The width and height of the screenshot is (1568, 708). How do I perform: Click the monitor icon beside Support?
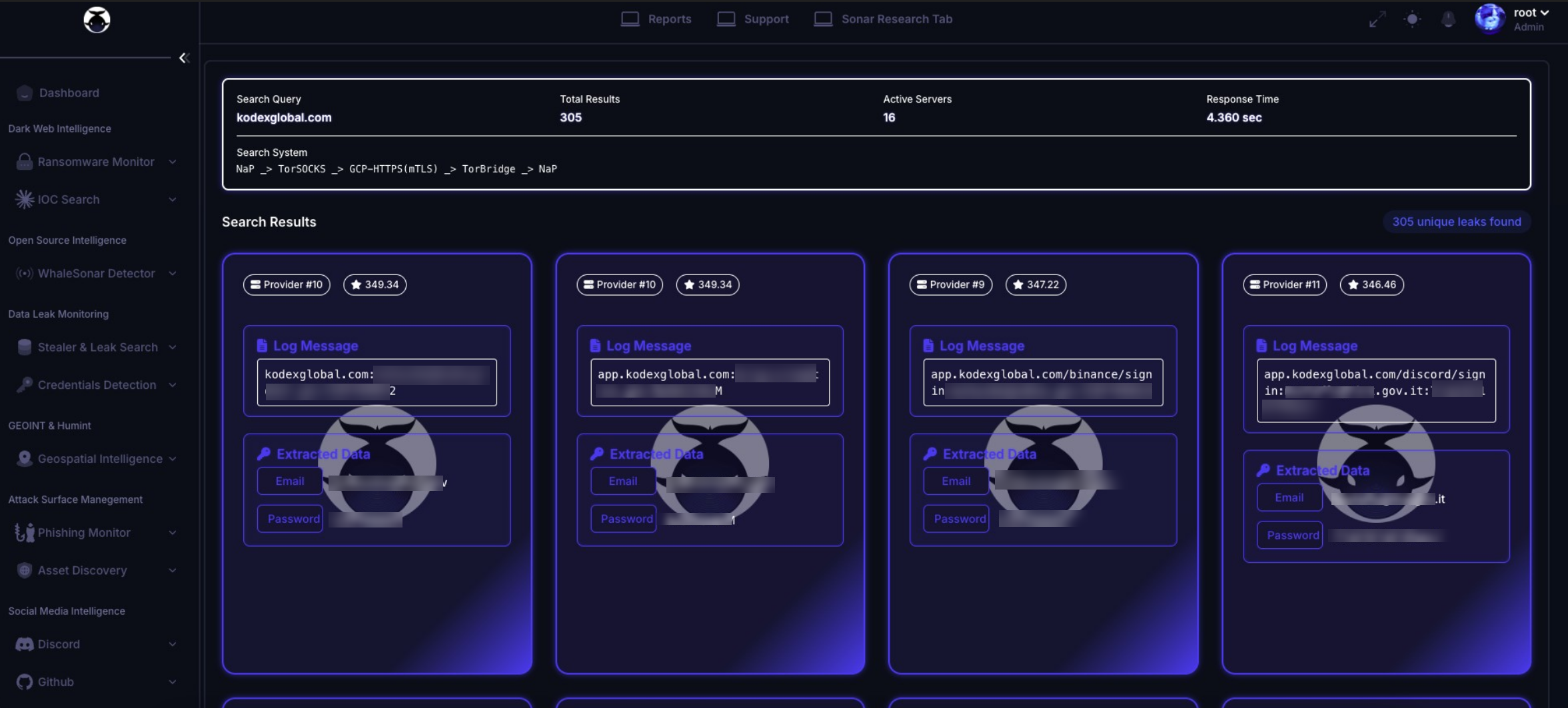pos(726,19)
